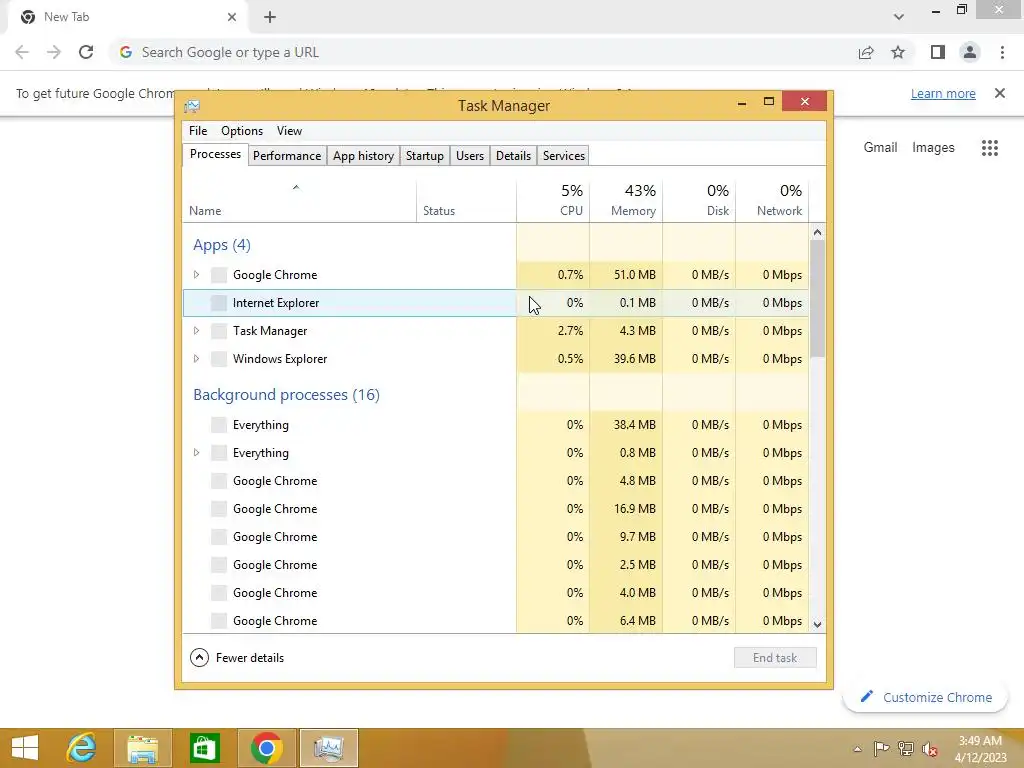
Task: Switch to the Startup tab
Action: coord(424,155)
